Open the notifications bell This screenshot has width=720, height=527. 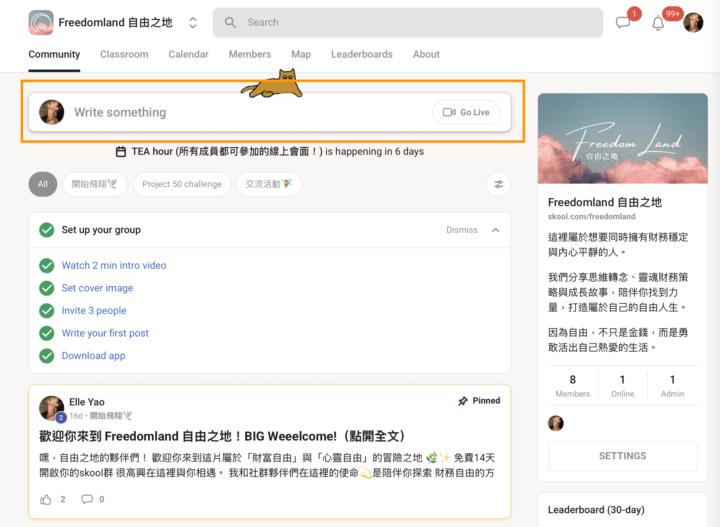(658, 22)
